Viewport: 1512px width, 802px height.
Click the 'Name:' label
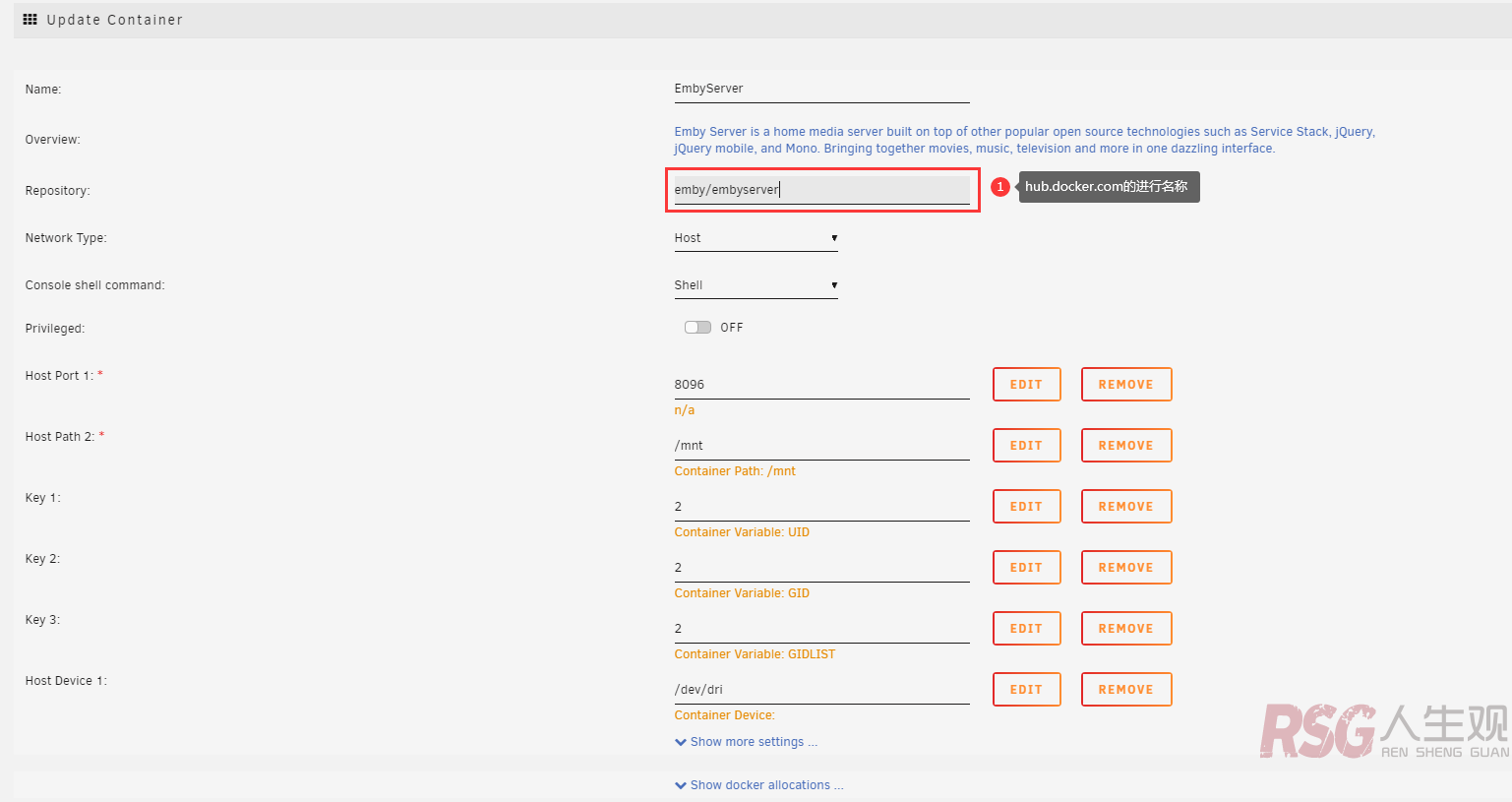click(43, 90)
